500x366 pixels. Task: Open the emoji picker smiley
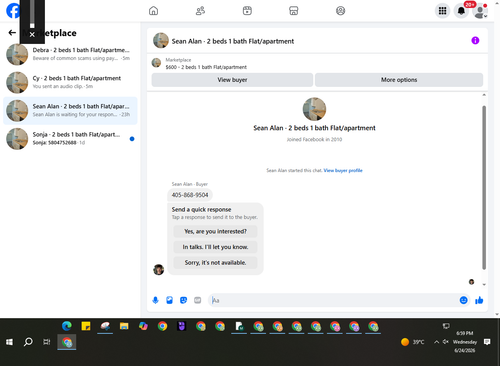pos(463,300)
